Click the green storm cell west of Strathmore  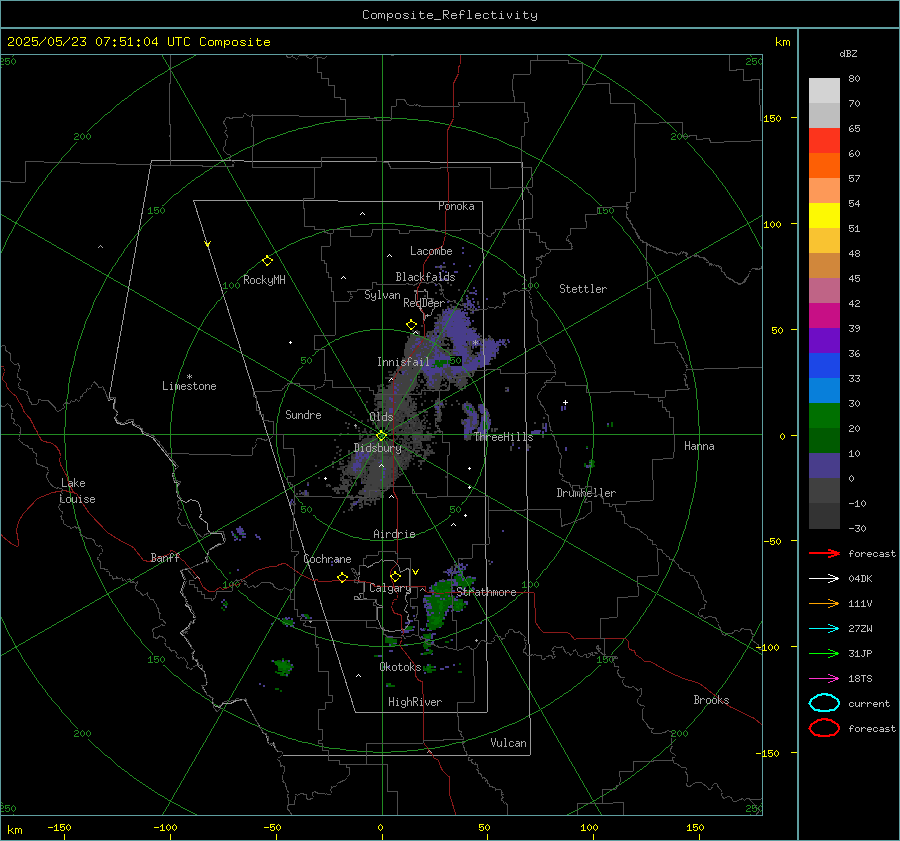coord(440,603)
